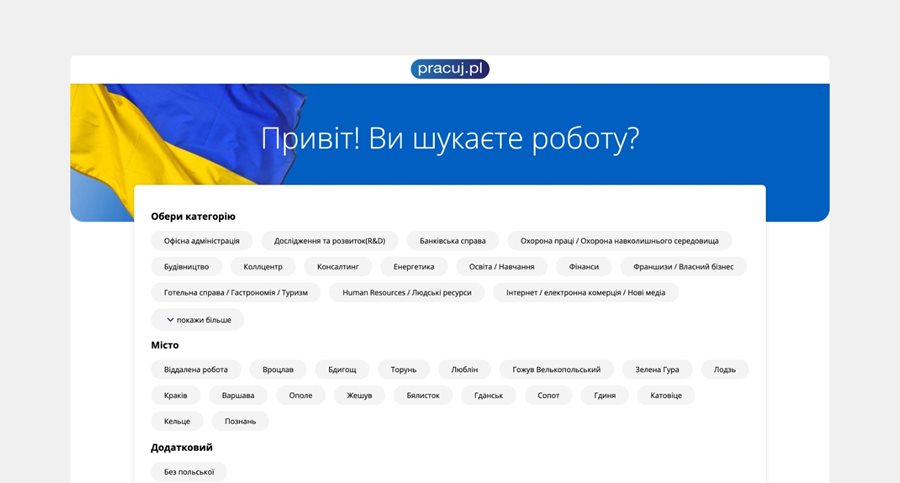Select 'Освіта / Навчання' category
Viewport: 900px width, 483px height.
pos(502,267)
